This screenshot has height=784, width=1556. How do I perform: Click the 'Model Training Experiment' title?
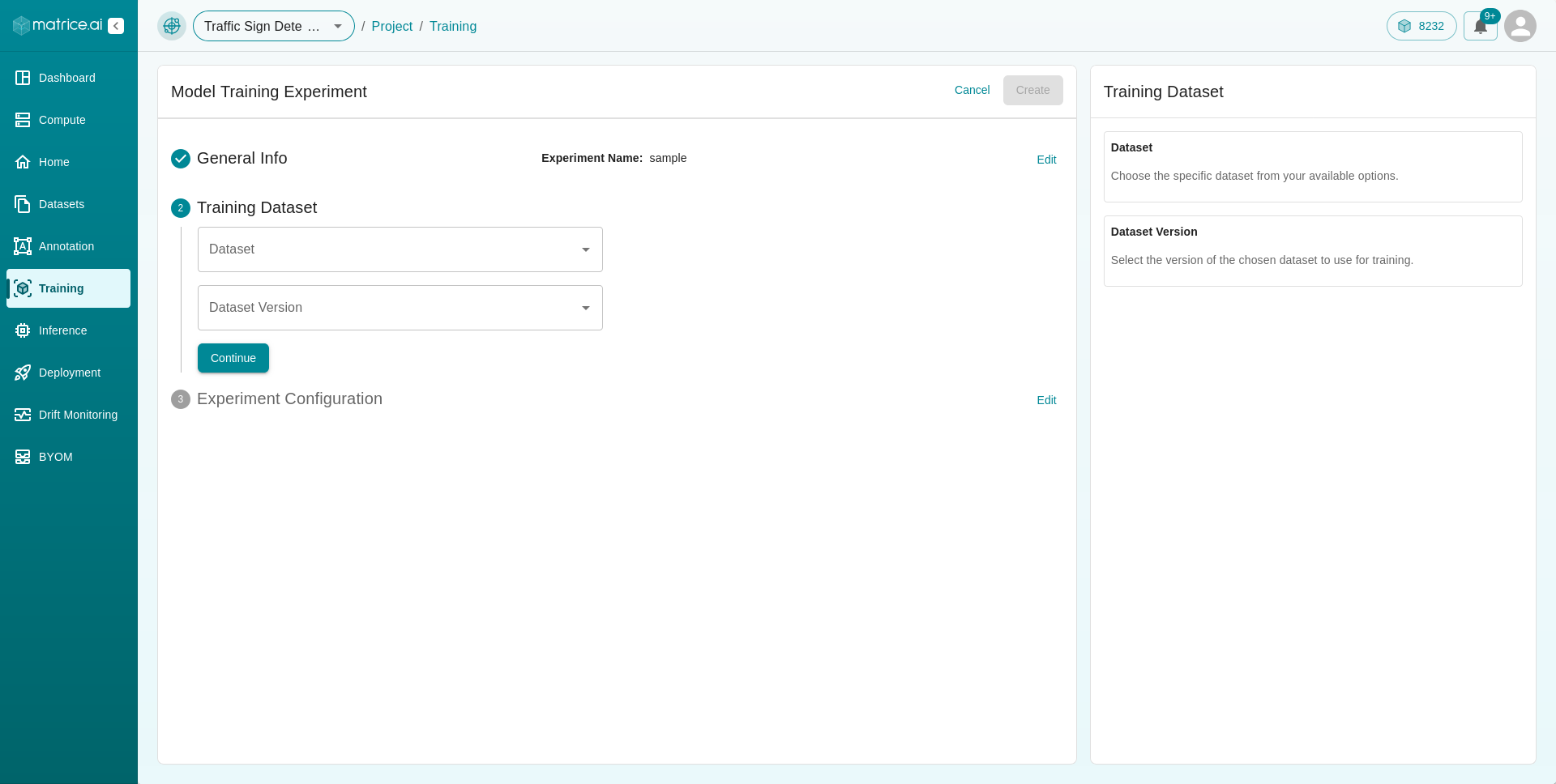point(269,92)
